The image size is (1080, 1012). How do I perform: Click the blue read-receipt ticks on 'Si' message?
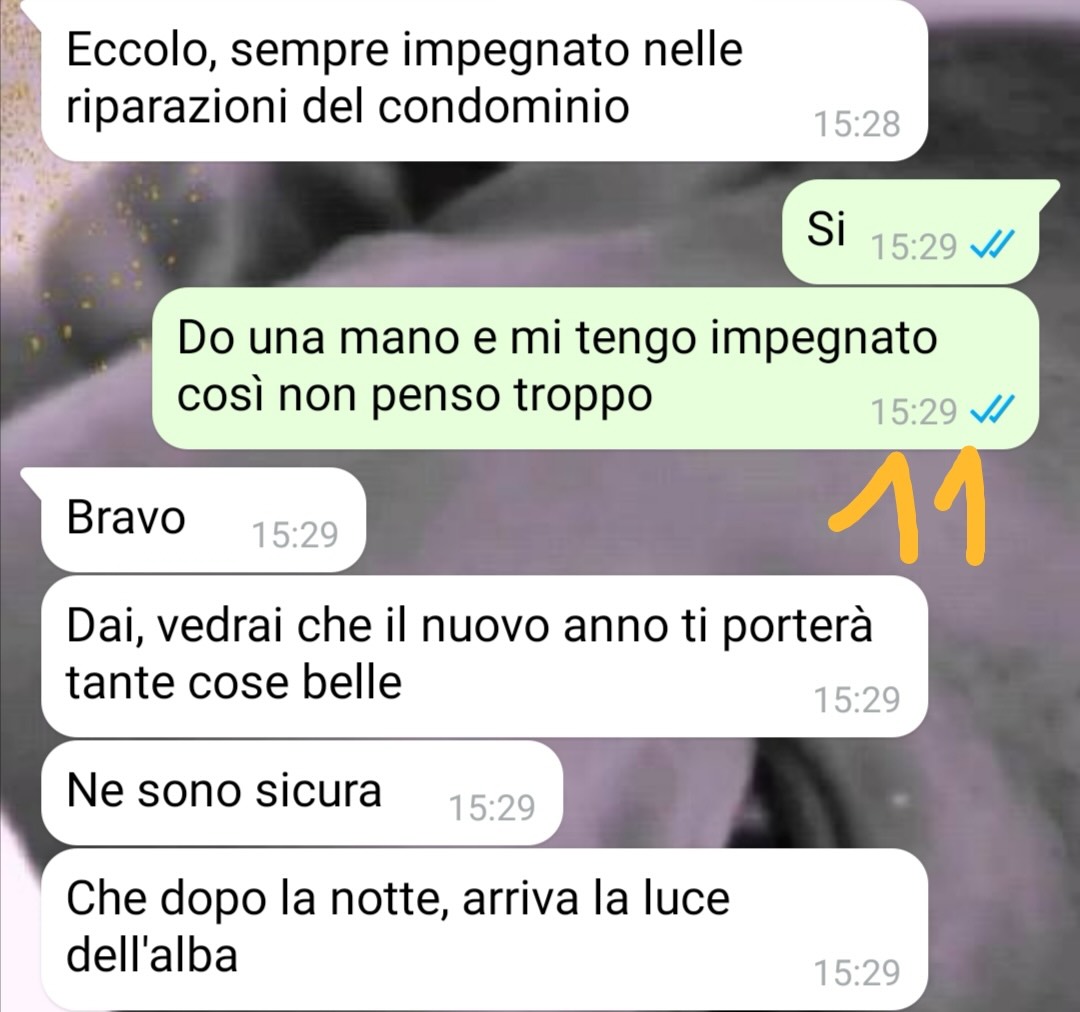click(992, 243)
